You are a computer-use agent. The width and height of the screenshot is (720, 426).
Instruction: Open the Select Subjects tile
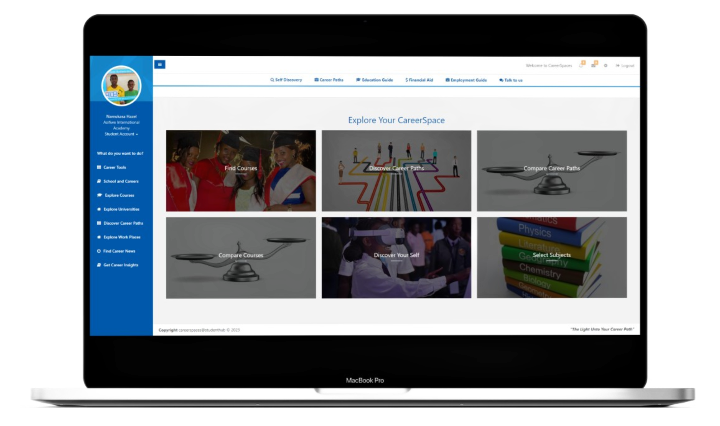[551, 256]
